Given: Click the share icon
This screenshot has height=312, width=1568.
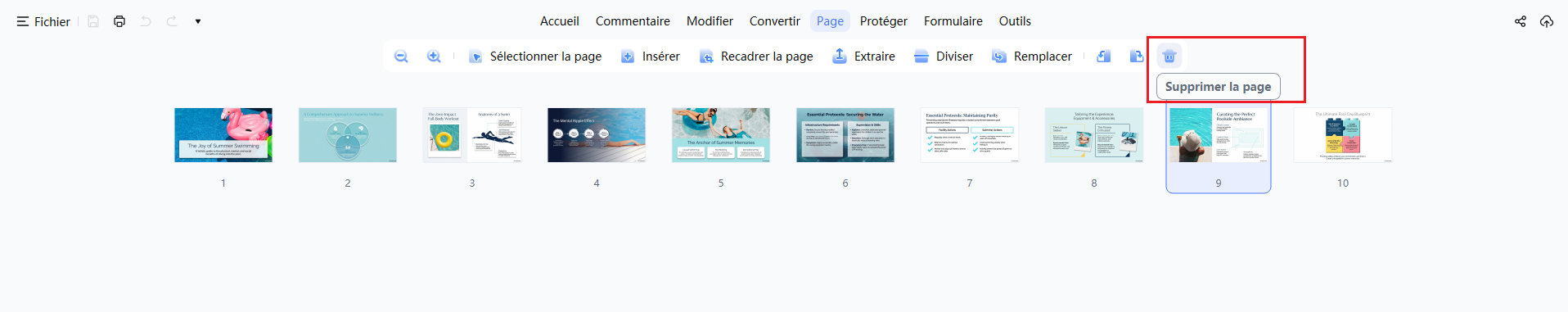Looking at the screenshot, I should click(x=1521, y=21).
